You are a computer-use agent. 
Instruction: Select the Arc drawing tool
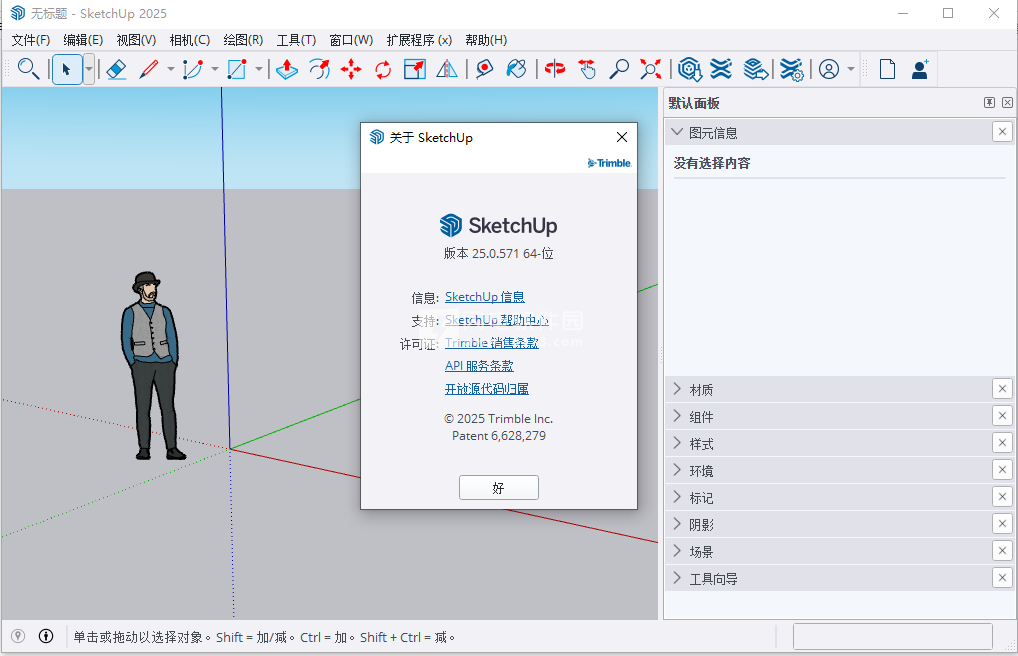point(193,69)
